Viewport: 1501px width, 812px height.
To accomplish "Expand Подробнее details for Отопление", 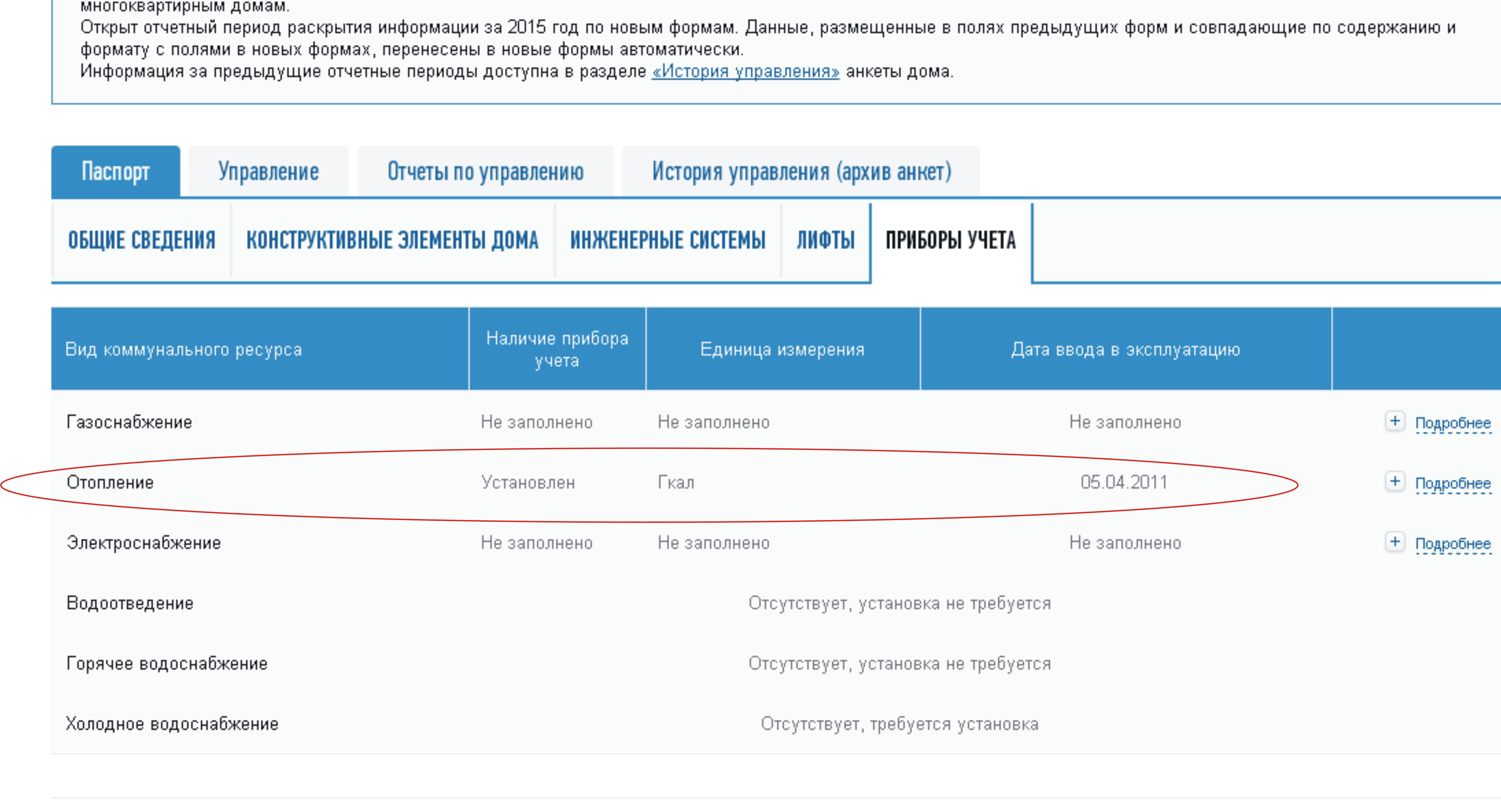I will click(x=1453, y=484).
